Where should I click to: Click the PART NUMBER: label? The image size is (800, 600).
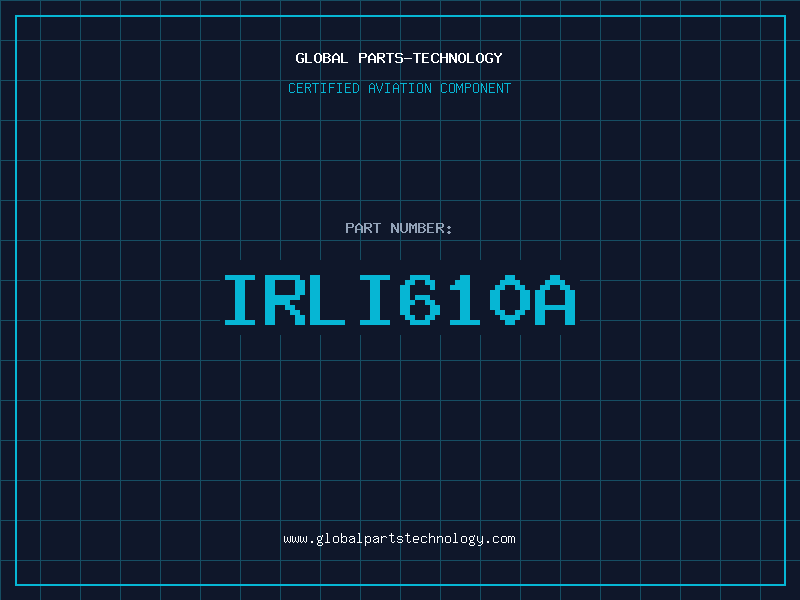point(398,228)
